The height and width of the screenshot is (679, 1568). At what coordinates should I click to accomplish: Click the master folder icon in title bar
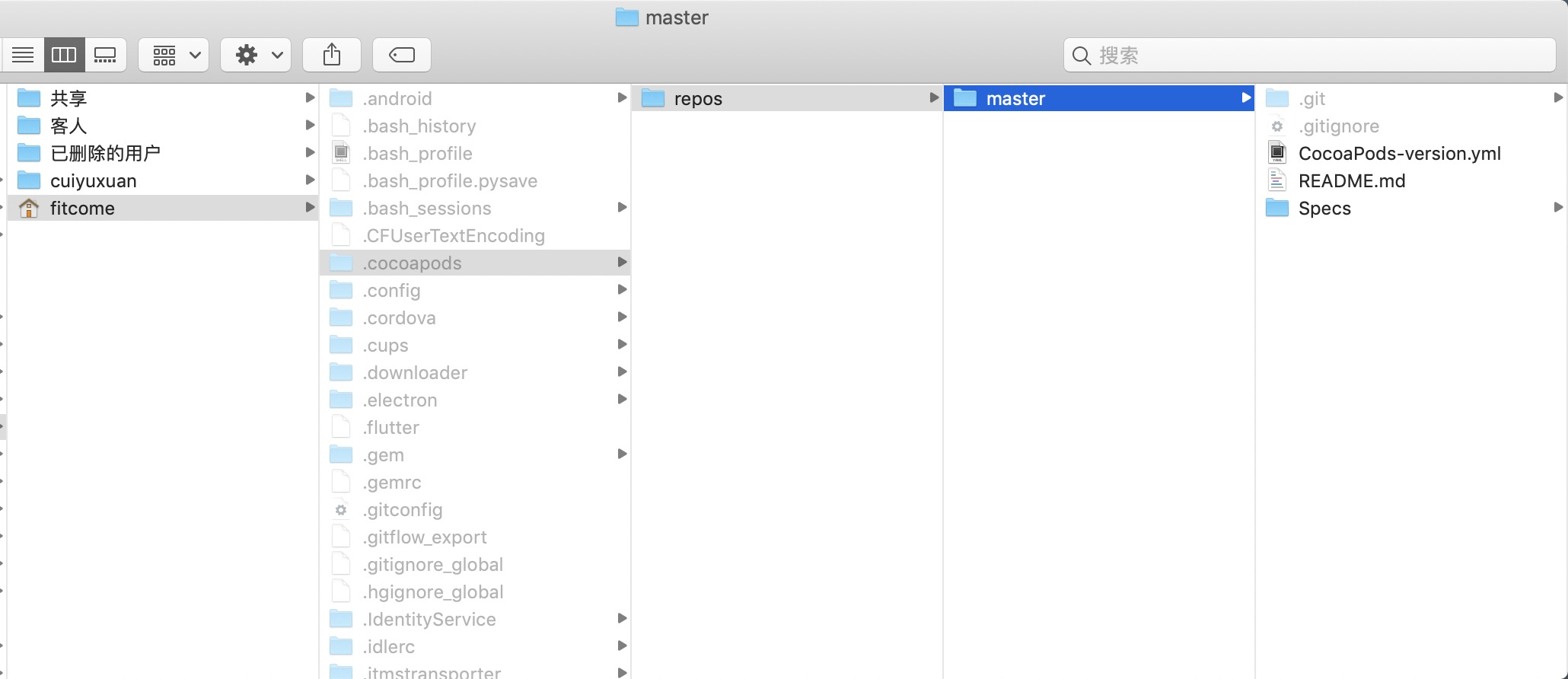pyautogui.click(x=627, y=17)
